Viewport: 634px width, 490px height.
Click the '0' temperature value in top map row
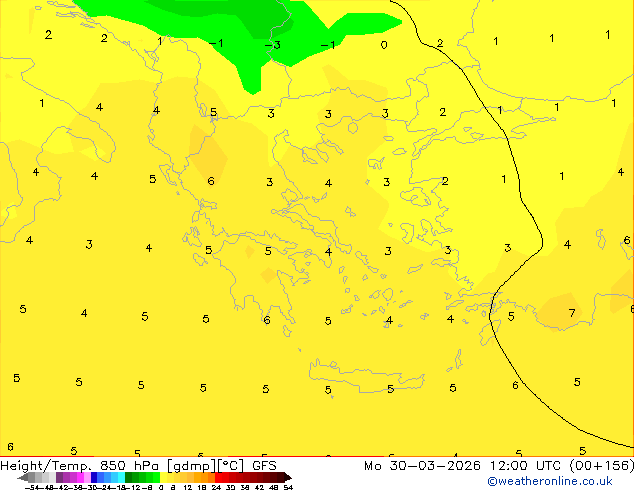tap(384, 45)
